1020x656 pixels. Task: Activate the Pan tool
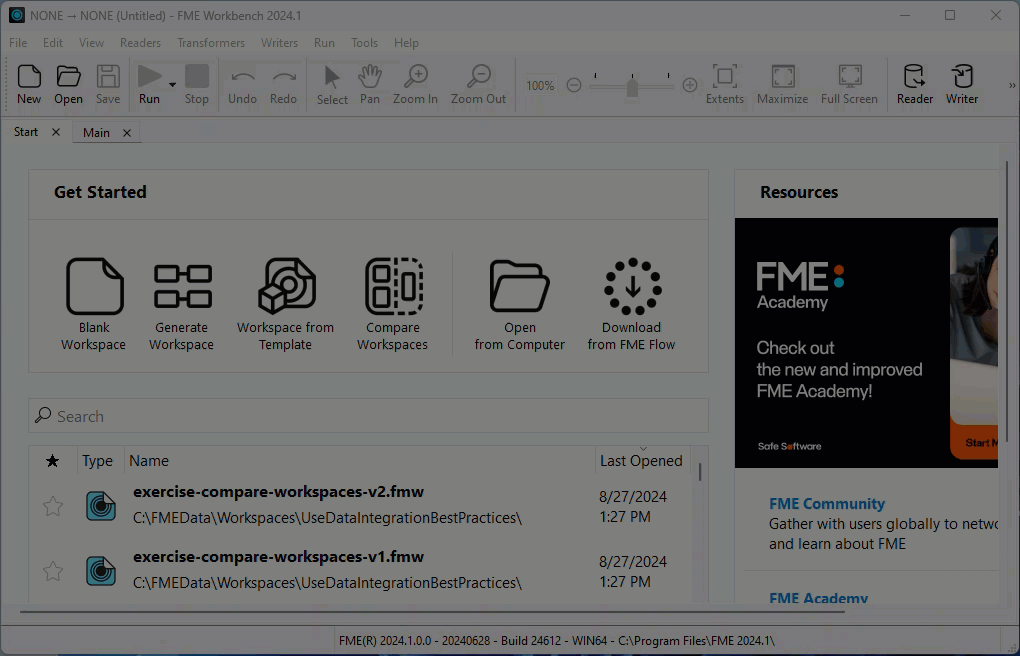pos(369,84)
